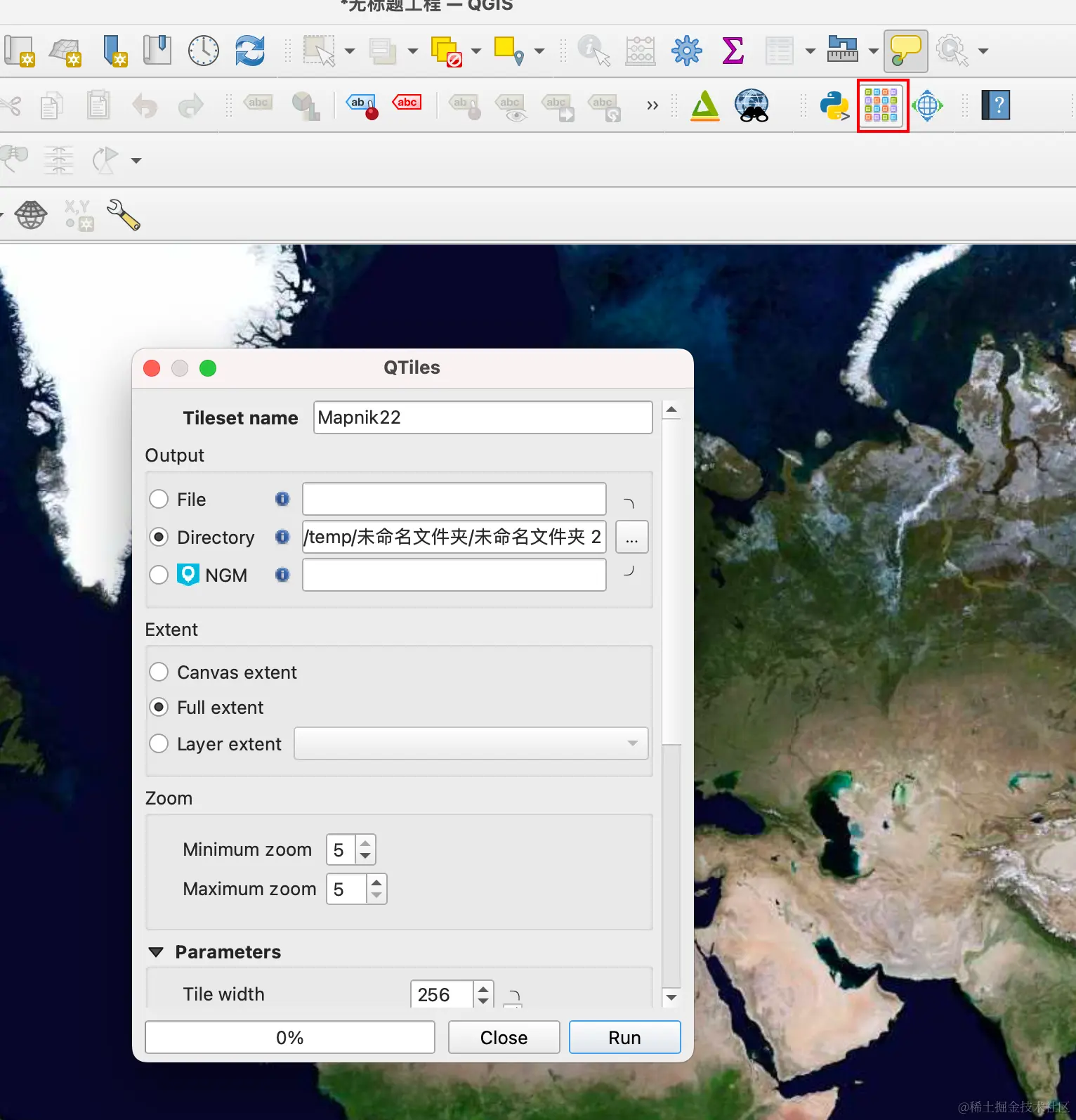Screen dimensions: 1076x1120
Task: Click the Refresh map icon
Action: [249, 51]
